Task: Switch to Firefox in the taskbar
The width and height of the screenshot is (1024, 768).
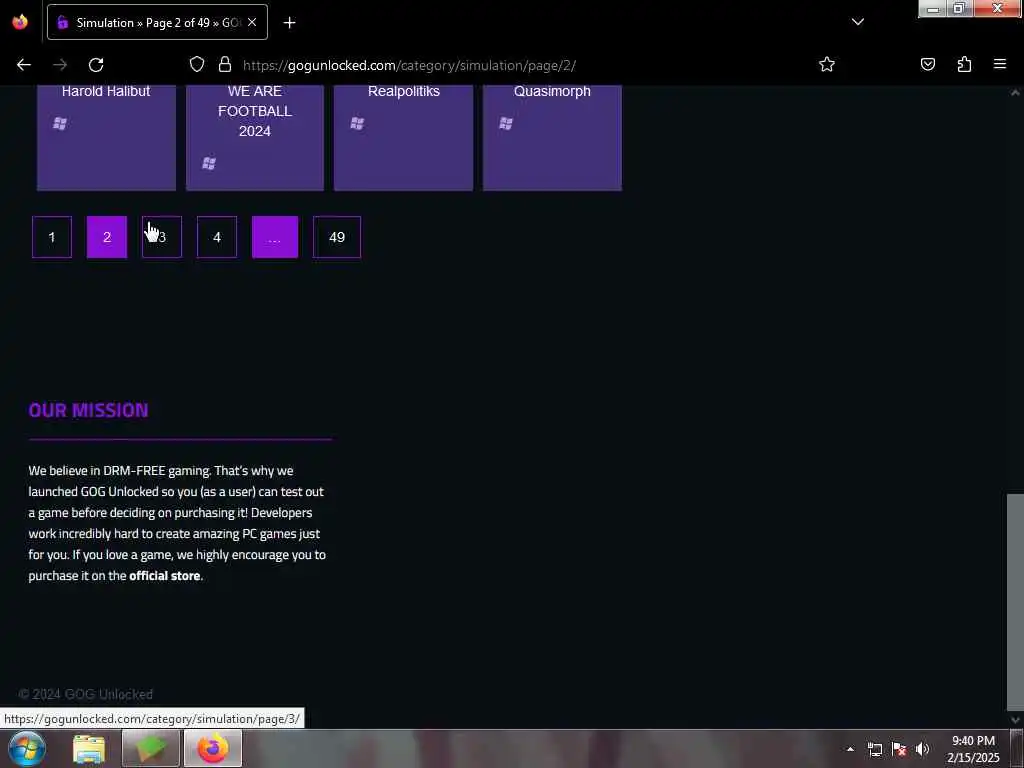Action: [213, 748]
